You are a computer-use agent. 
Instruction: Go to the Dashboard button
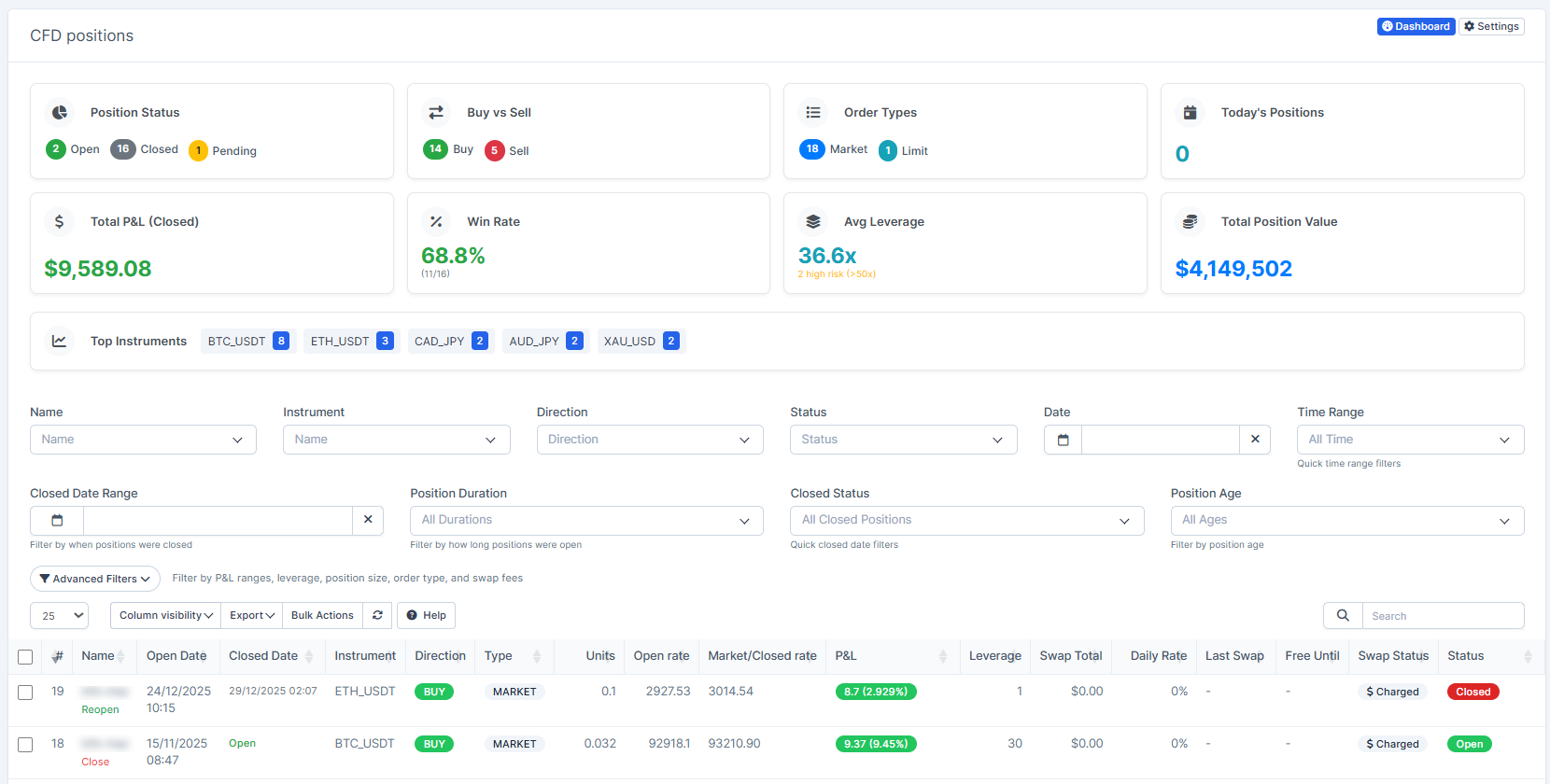click(x=1416, y=27)
